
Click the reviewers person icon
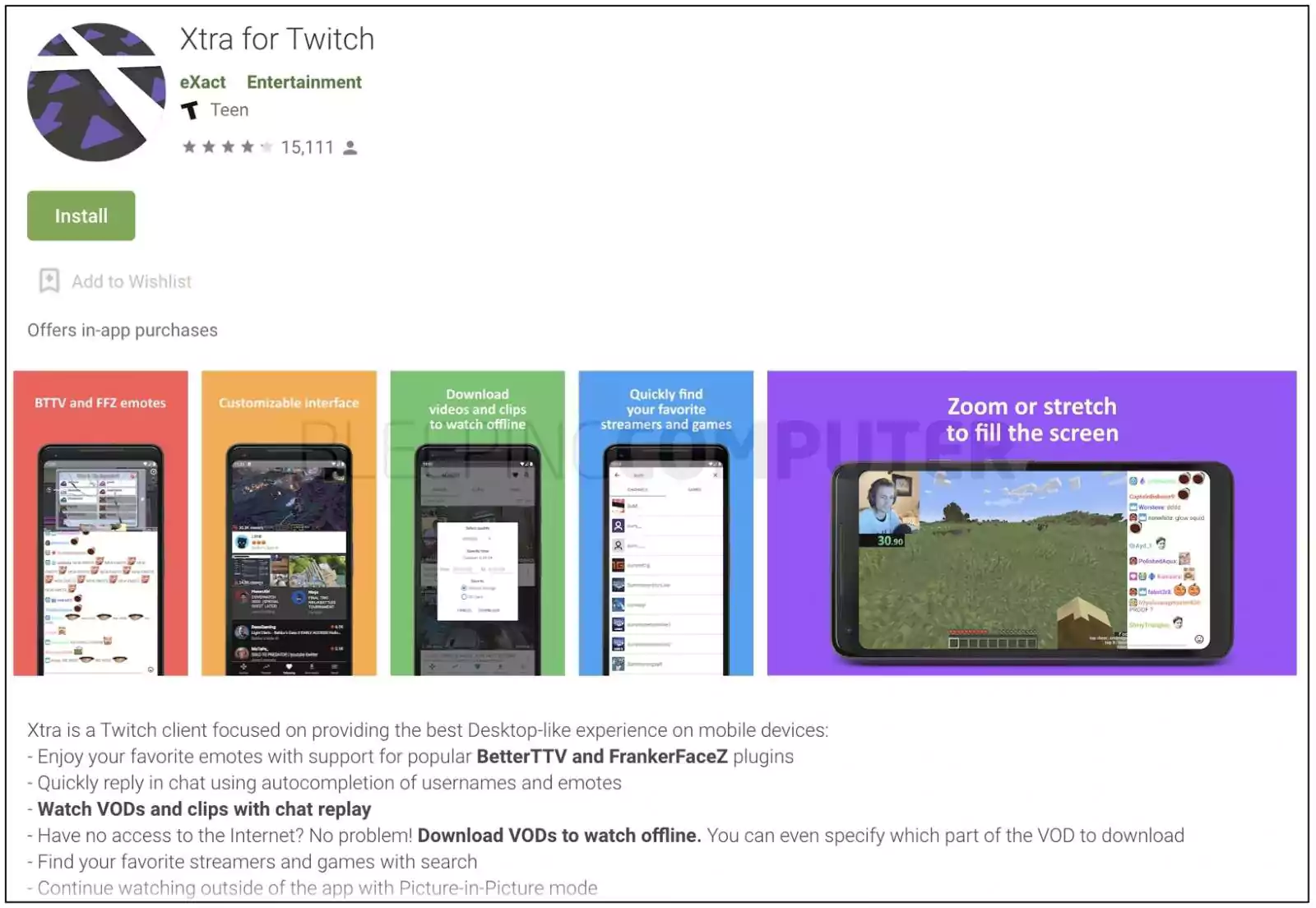(350, 148)
